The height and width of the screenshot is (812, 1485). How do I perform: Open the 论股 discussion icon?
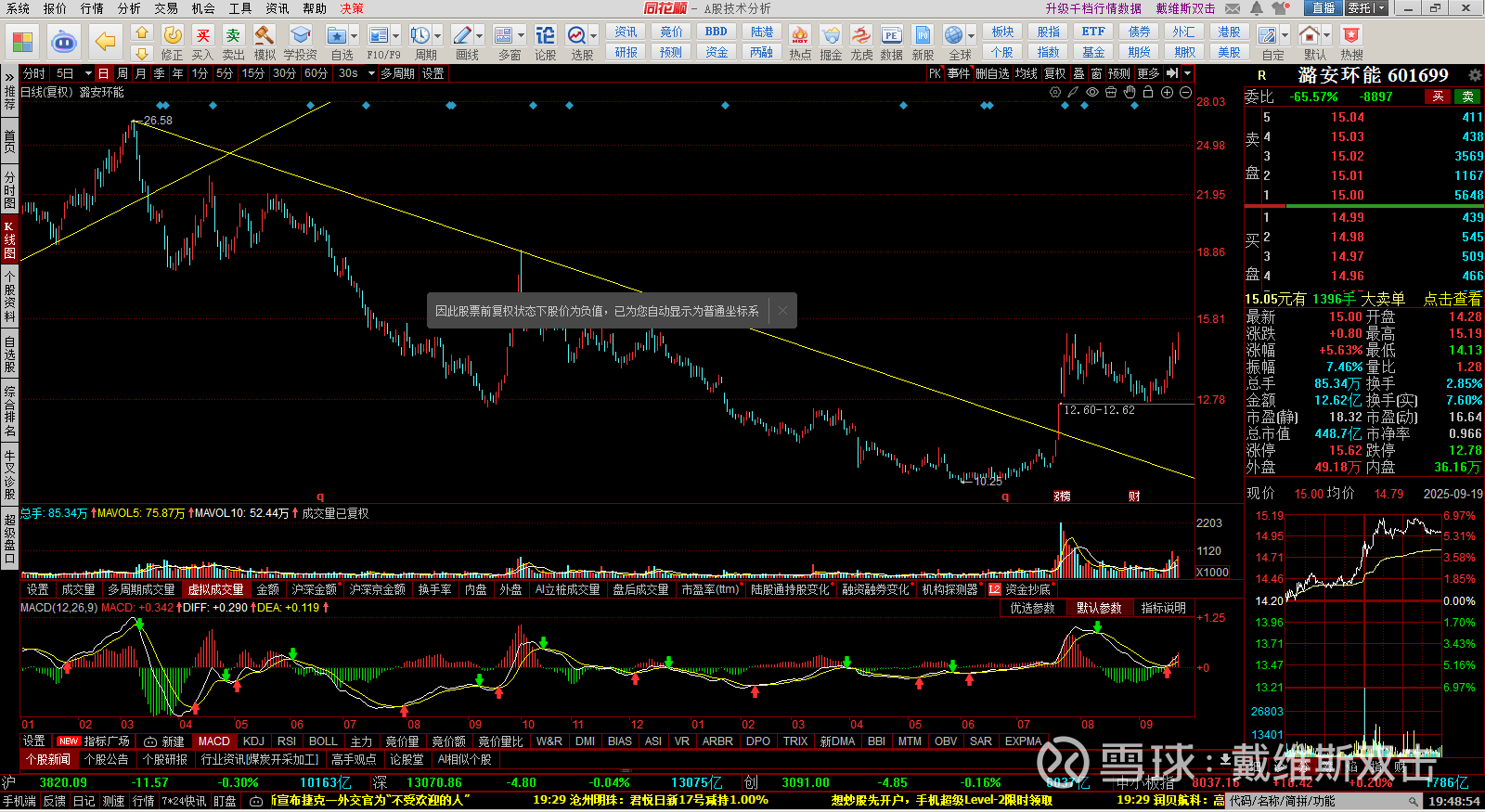point(545,35)
